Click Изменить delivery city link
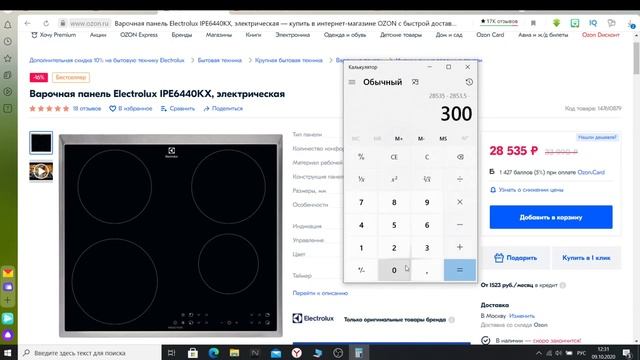This screenshot has height=360, width=640. pyautogui.click(x=522, y=316)
